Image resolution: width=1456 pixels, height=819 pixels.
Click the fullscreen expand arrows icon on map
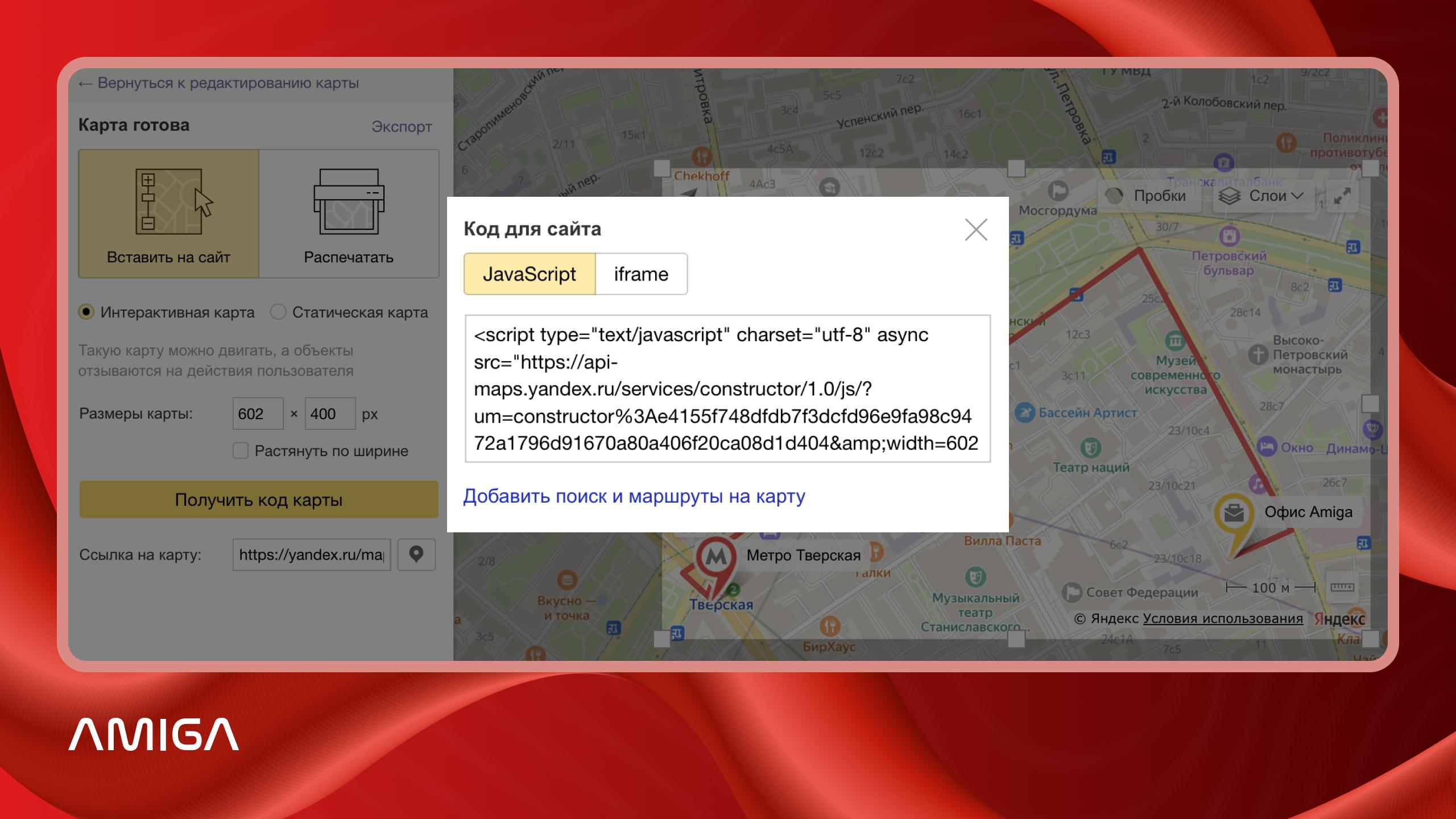pos(1342,196)
